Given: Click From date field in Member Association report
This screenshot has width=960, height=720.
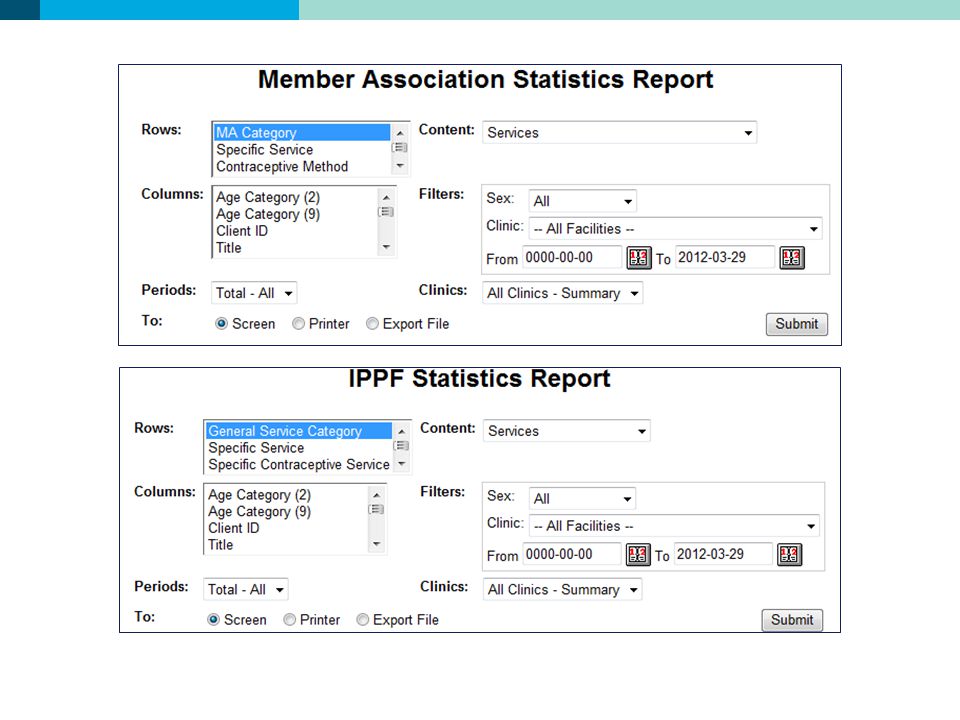Looking at the screenshot, I should click(572, 257).
